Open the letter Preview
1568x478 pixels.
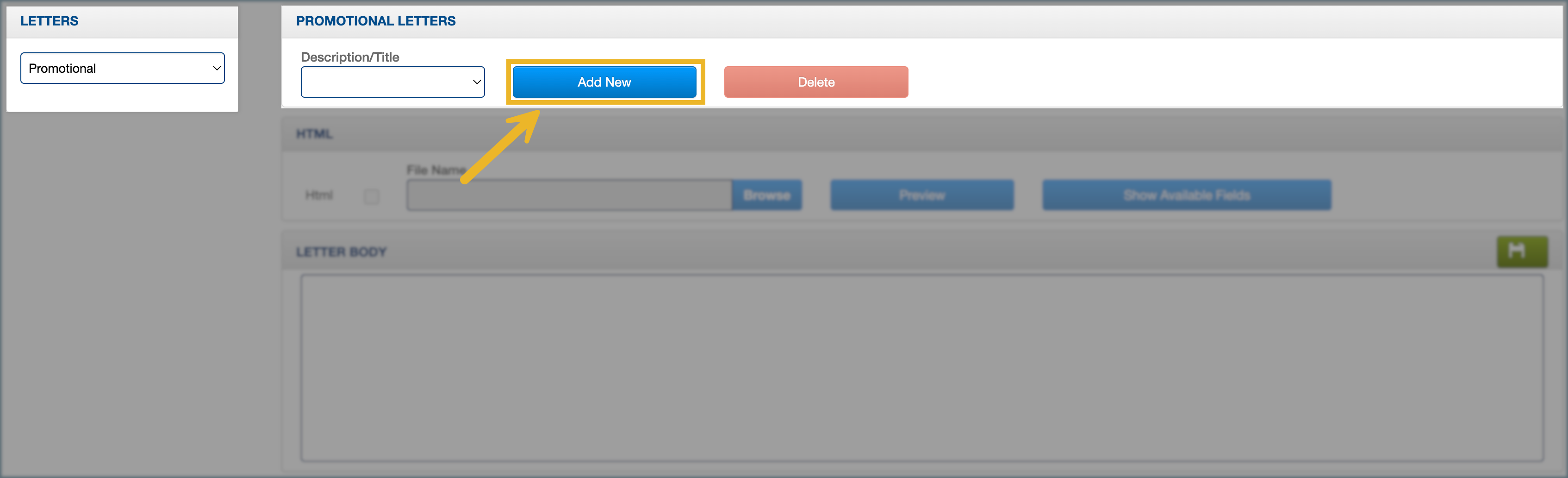[x=921, y=195]
